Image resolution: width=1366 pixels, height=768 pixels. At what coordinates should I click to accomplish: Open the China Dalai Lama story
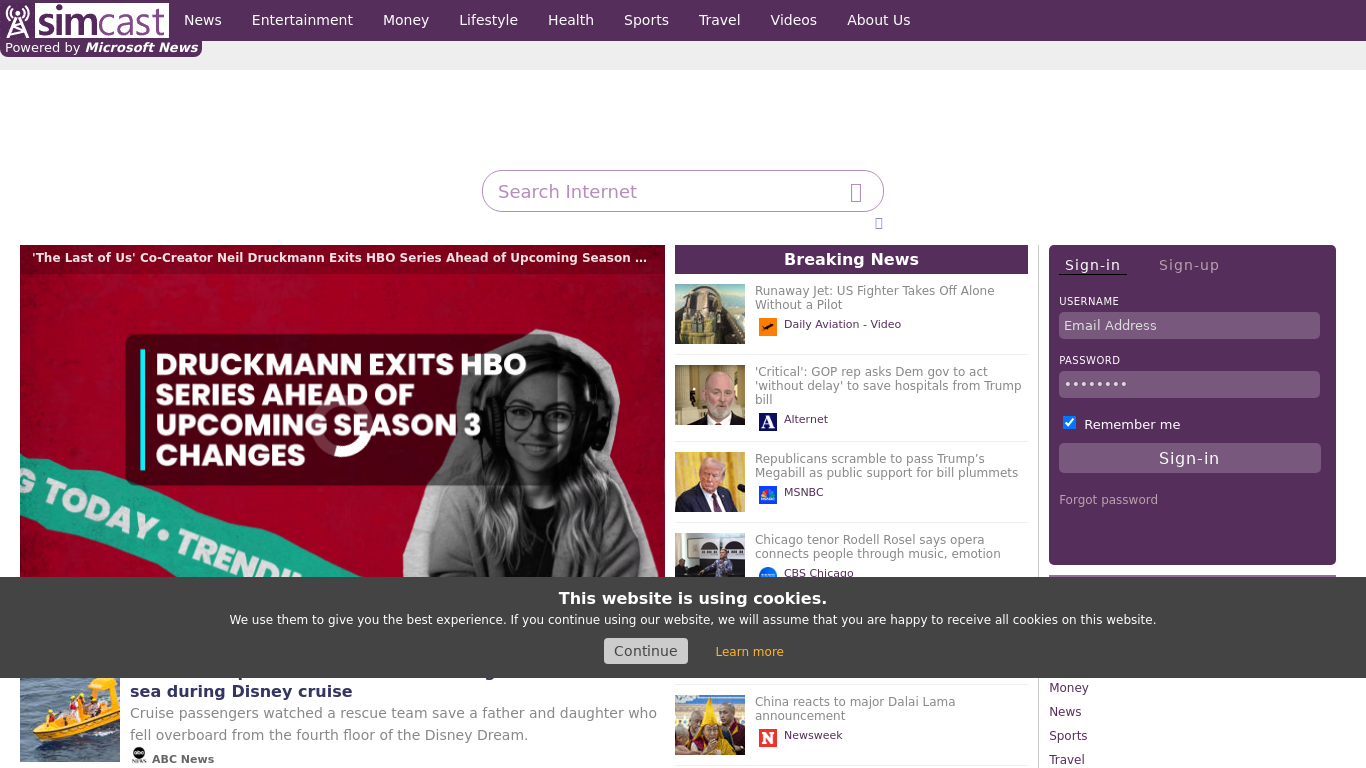point(855,709)
